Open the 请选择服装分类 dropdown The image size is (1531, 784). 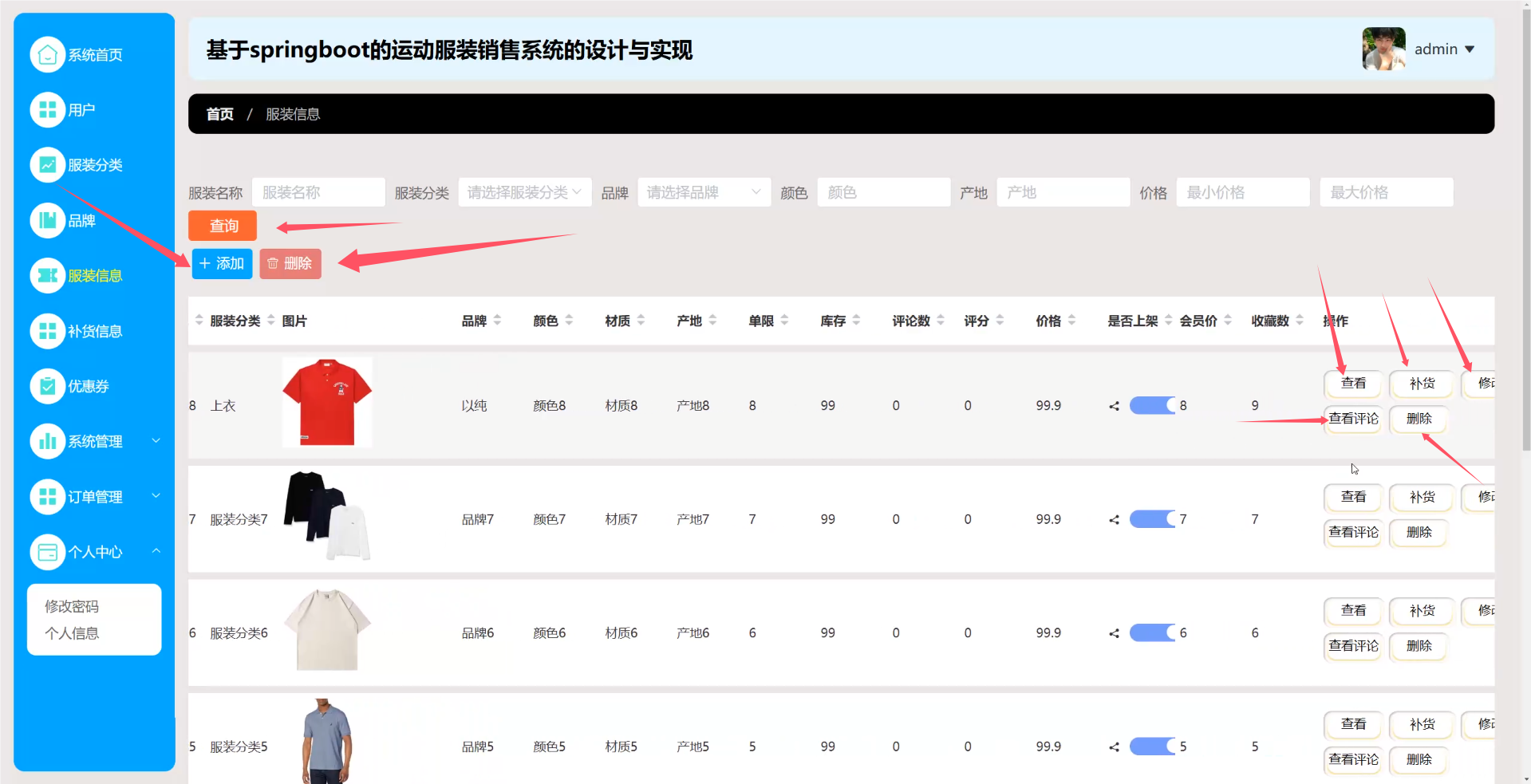coord(524,193)
